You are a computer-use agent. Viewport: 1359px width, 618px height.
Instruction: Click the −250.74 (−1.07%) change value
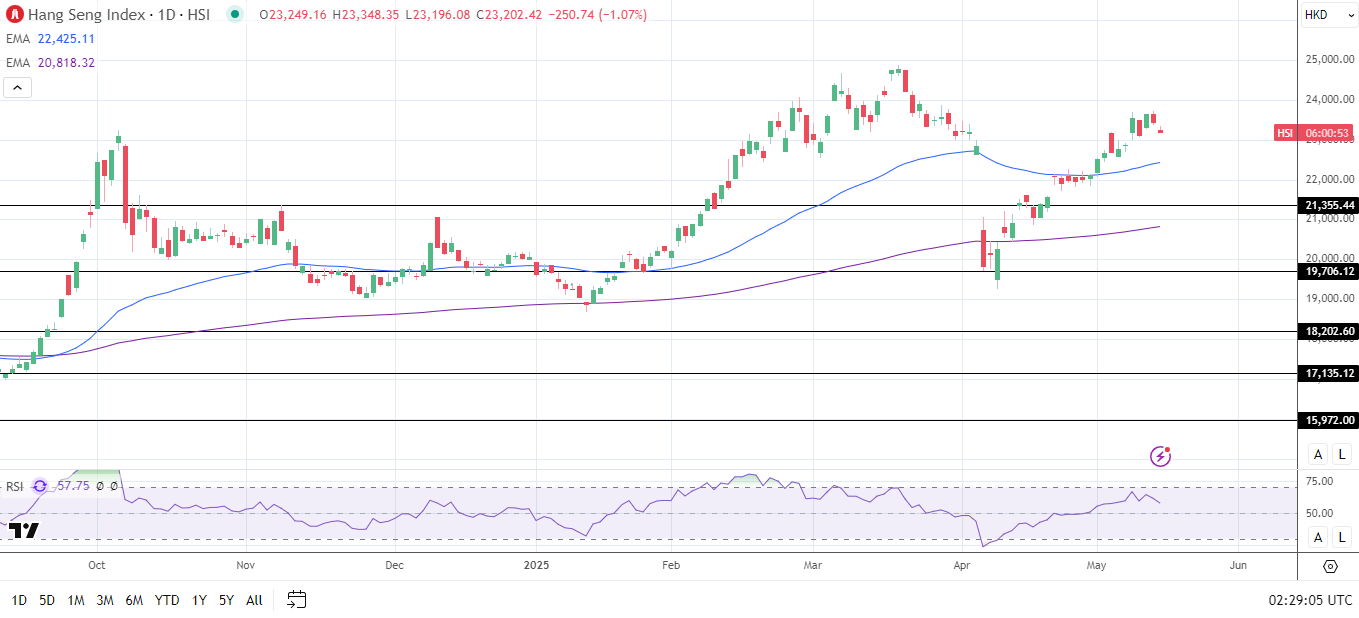(x=597, y=15)
